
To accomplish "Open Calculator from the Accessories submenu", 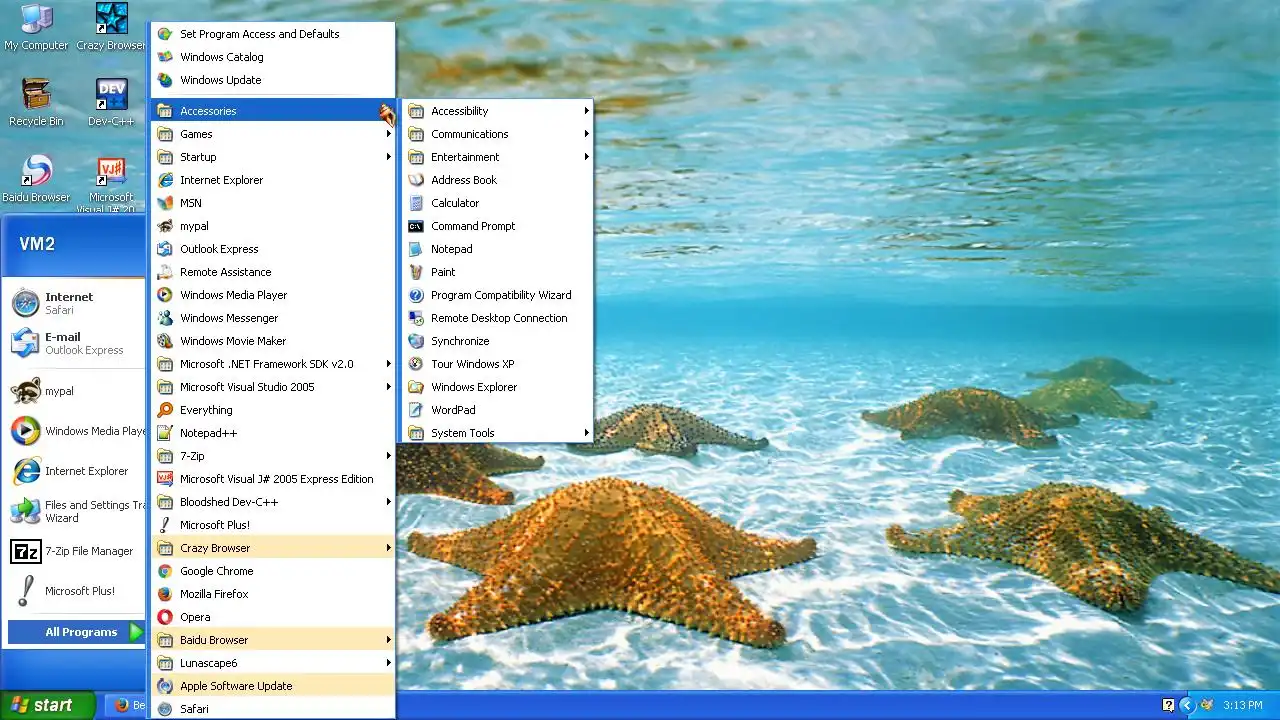I will coord(497,203).
